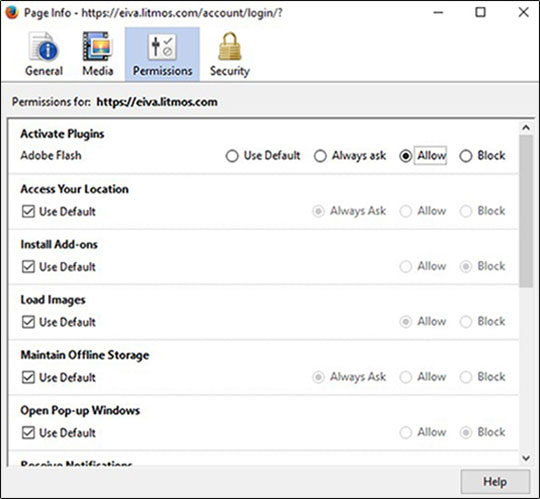Select Always Ask for Maintain Offline Storage
The width and height of the screenshot is (540, 499).
click(318, 377)
